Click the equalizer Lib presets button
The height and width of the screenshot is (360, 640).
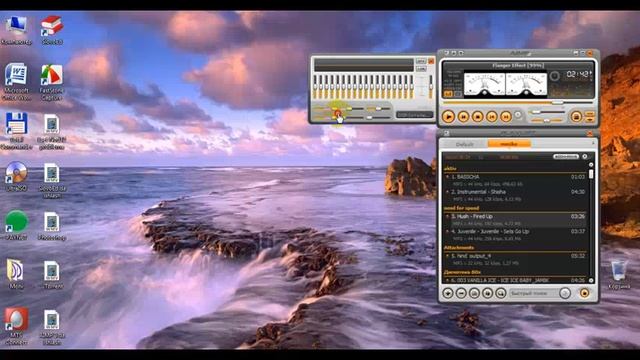coord(421,69)
